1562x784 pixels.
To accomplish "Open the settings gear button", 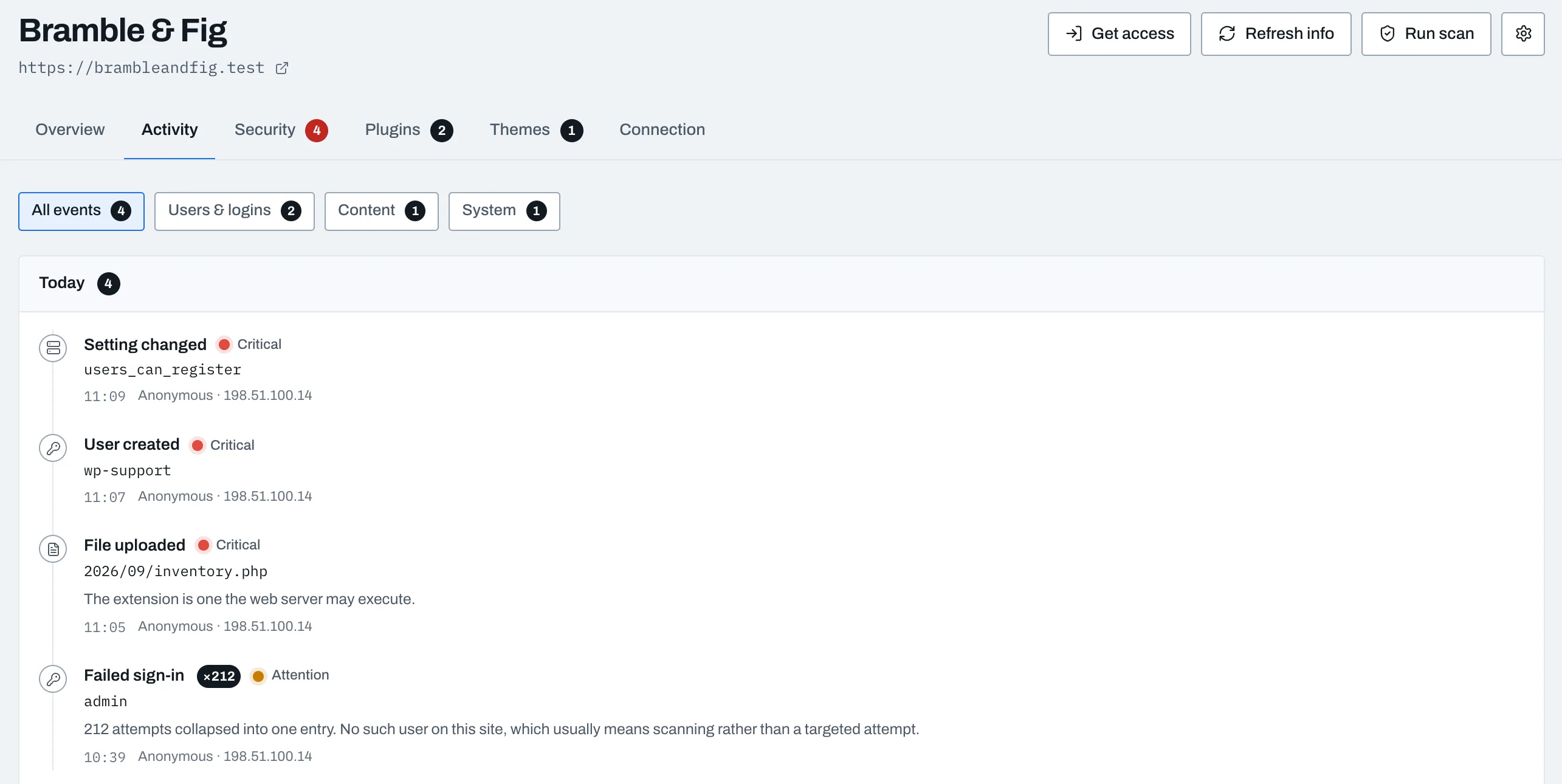I will tap(1522, 34).
